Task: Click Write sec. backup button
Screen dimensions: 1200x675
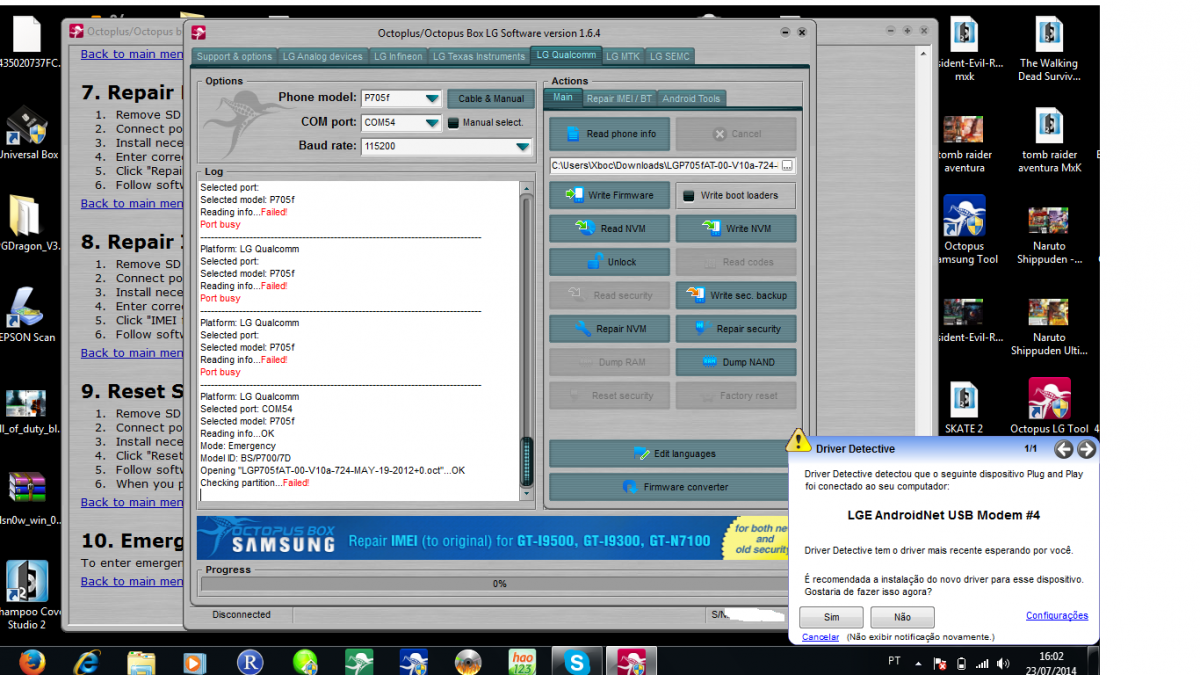Action: pyautogui.click(x=736, y=295)
